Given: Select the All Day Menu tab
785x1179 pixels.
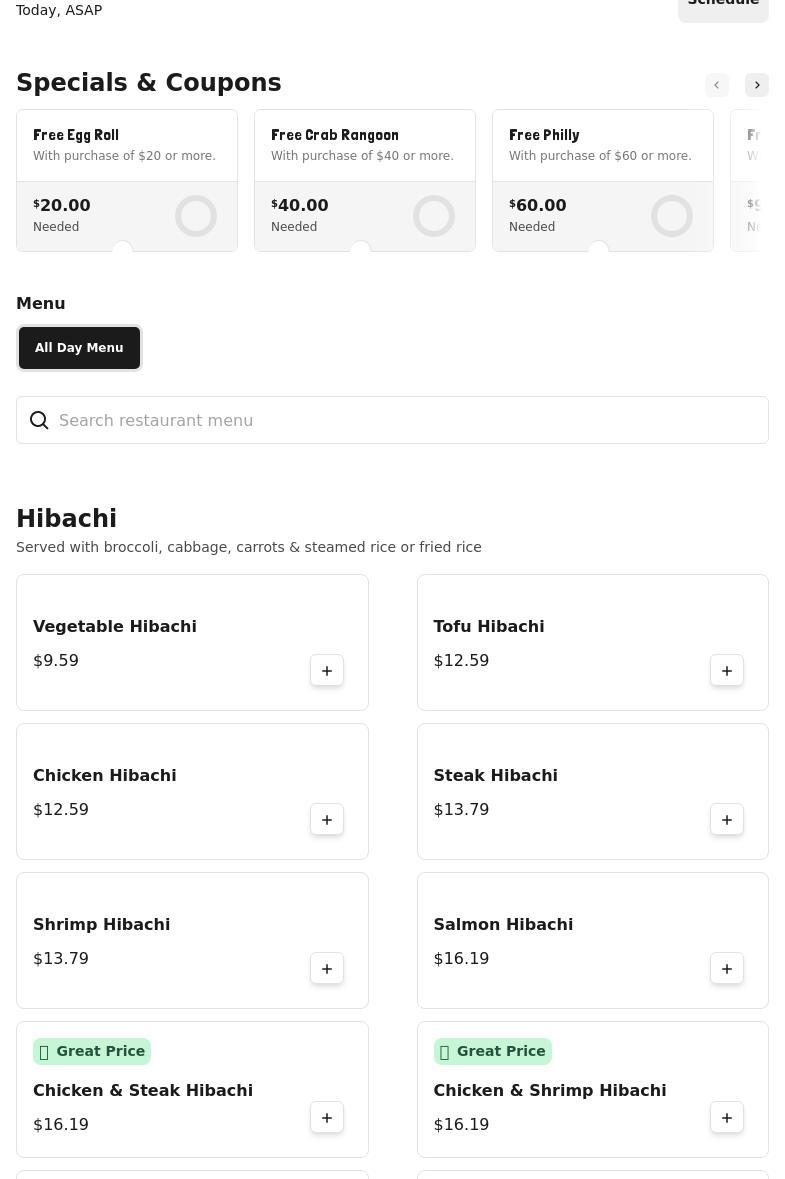Looking at the screenshot, I should click(79, 348).
